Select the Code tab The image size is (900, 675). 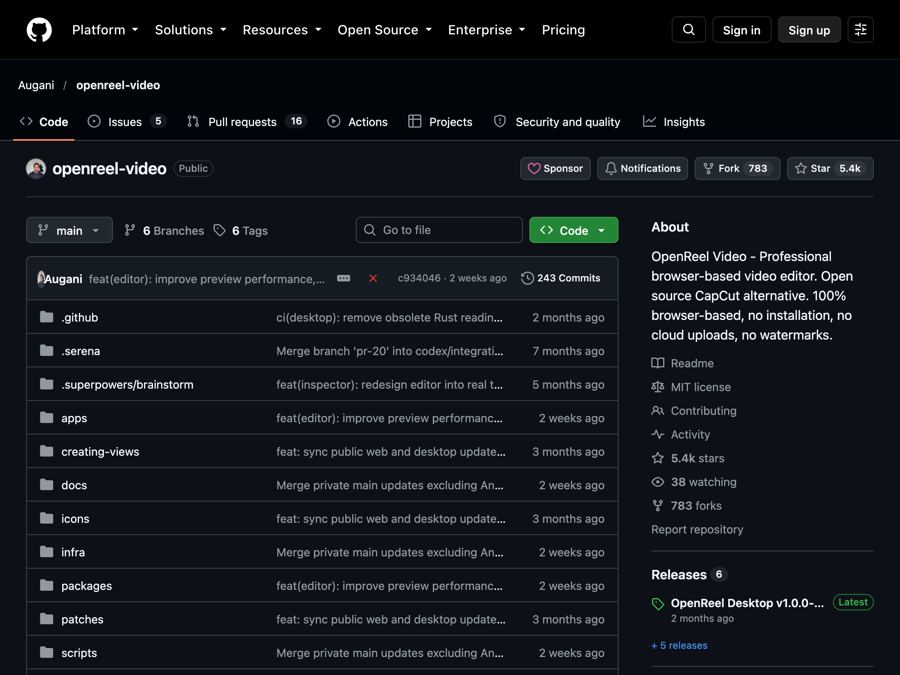(44, 122)
